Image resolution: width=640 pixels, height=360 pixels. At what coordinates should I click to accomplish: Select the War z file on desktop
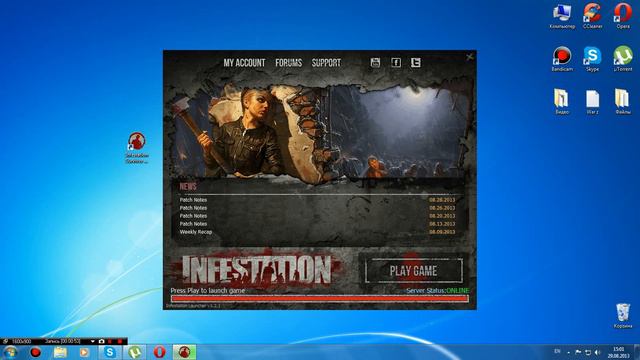[x=592, y=102]
